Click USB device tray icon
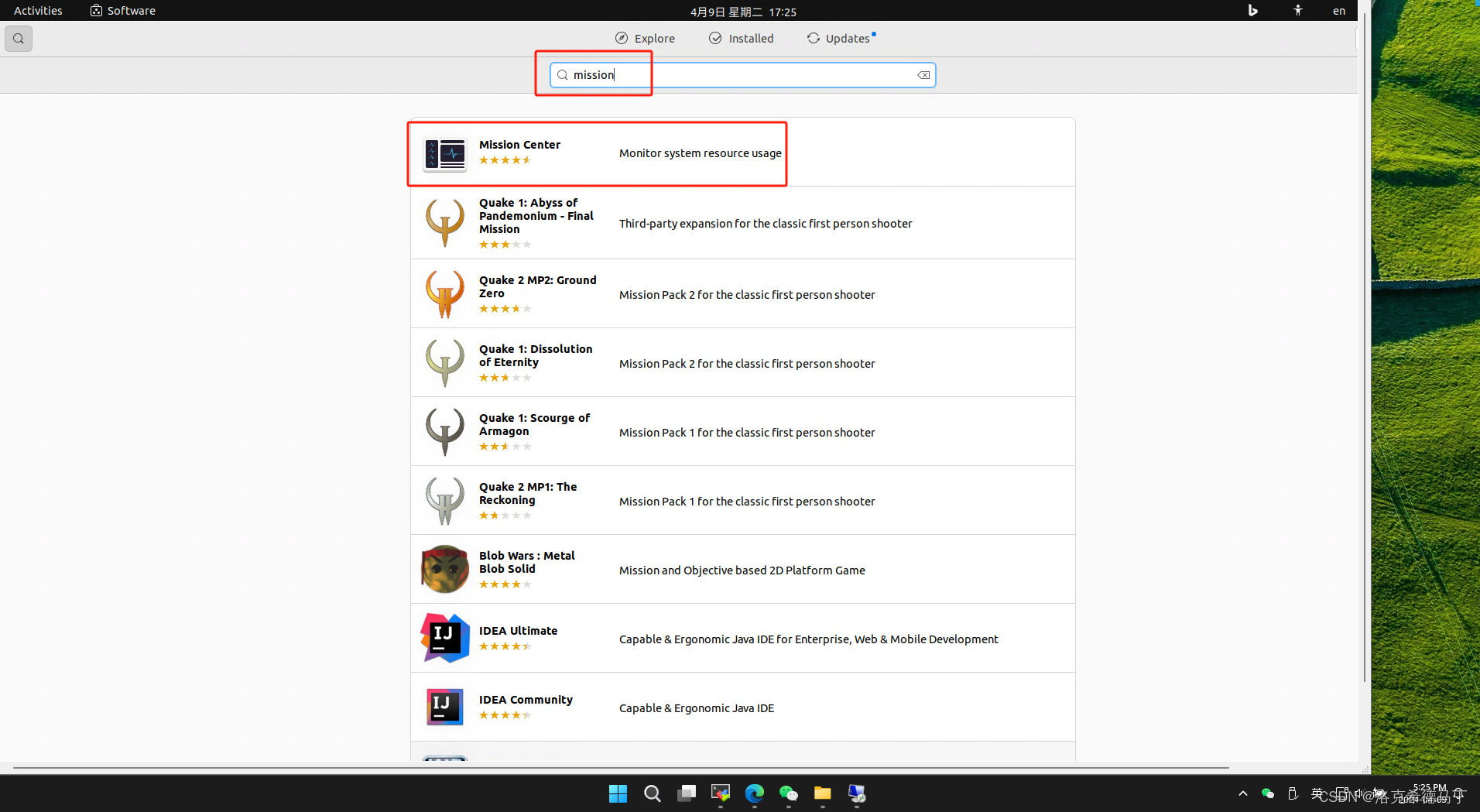The image size is (1480, 812). [x=1292, y=793]
